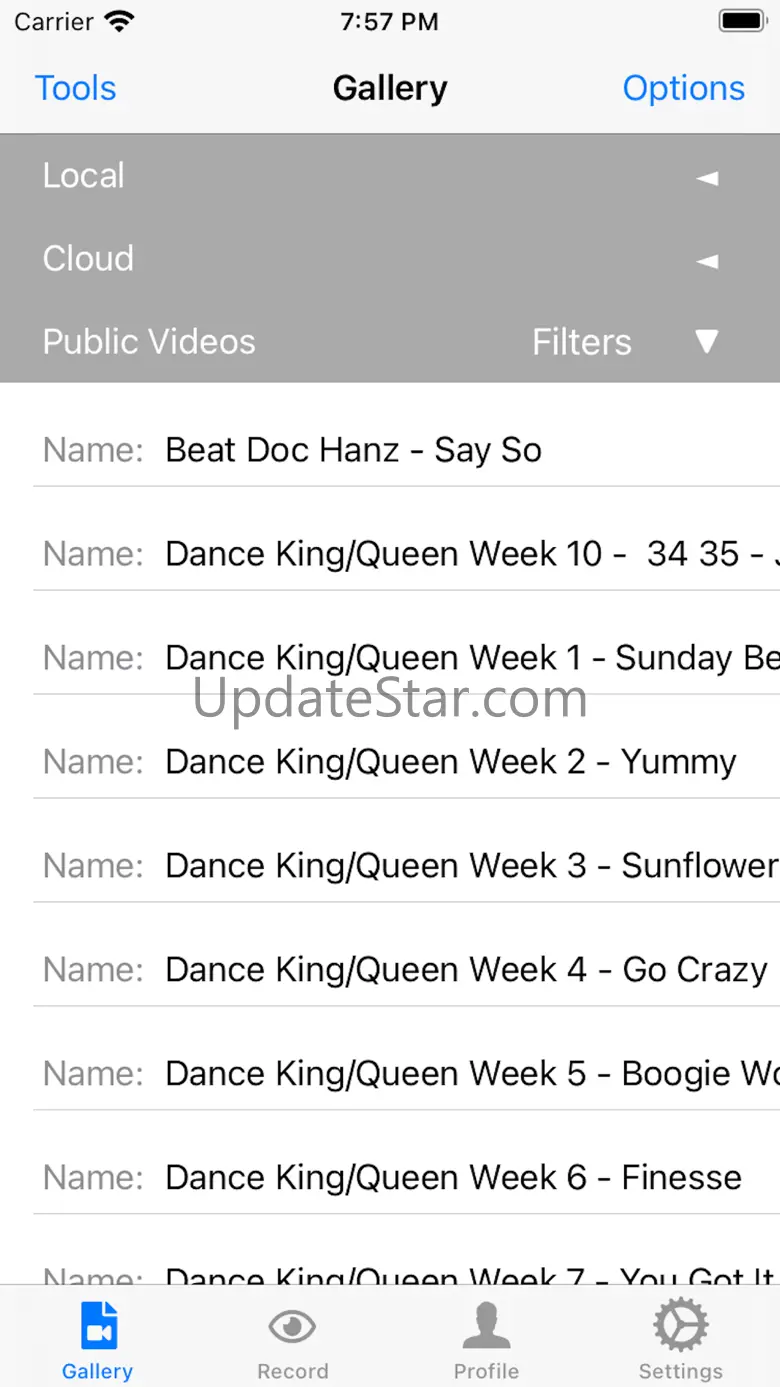Screen dimensions: 780x1387
Task: Open Beat Doc Hanz - Say So video
Action: pyautogui.click(x=353, y=450)
